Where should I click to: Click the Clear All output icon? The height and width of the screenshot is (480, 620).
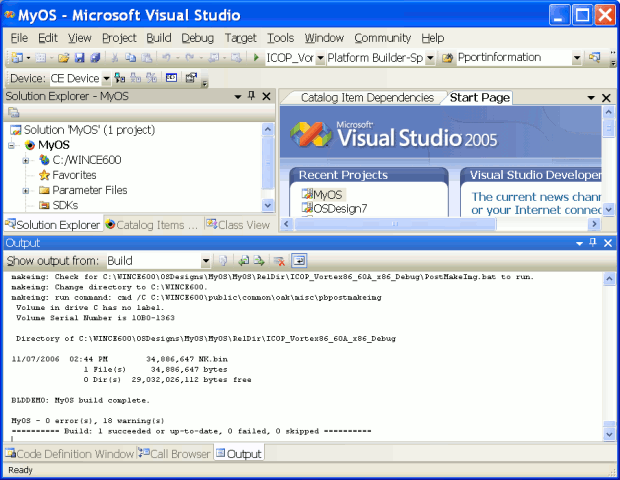click(x=279, y=261)
